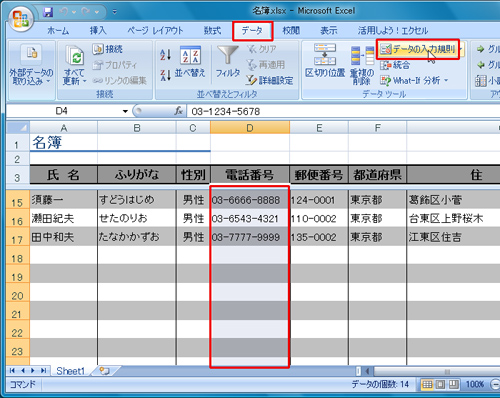Click the 135-0002 postal code cell

point(319,237)
